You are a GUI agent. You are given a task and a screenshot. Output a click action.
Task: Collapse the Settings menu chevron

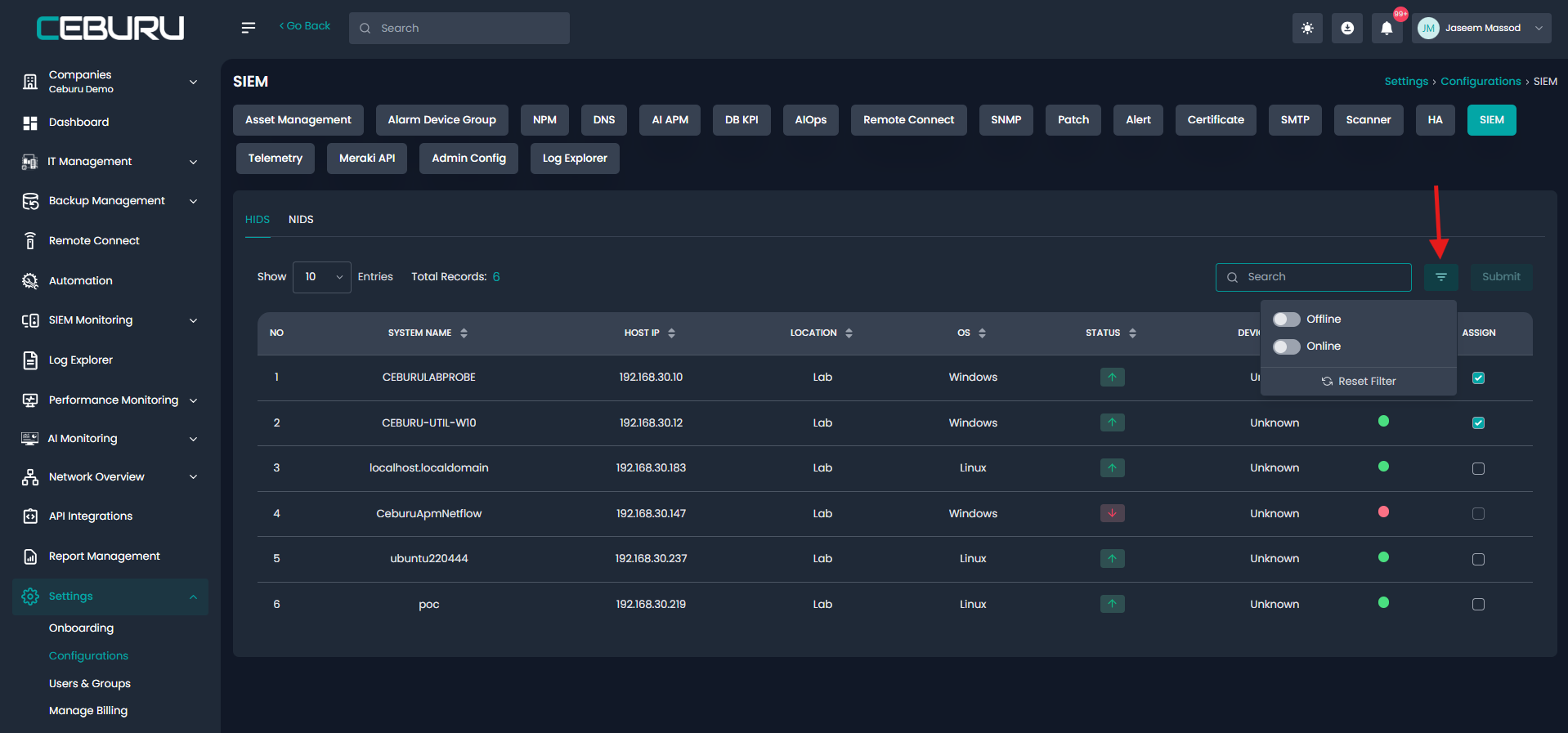coord(194,597)
